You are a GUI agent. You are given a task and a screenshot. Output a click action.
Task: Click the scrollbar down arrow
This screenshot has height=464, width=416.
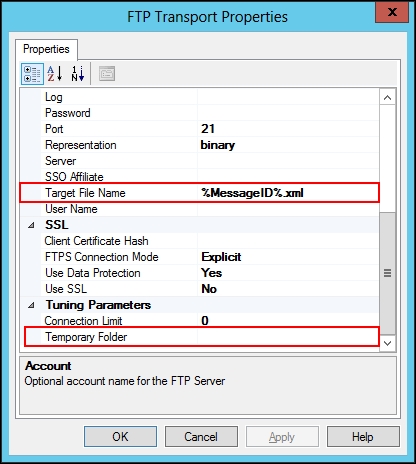click(387, 343)
